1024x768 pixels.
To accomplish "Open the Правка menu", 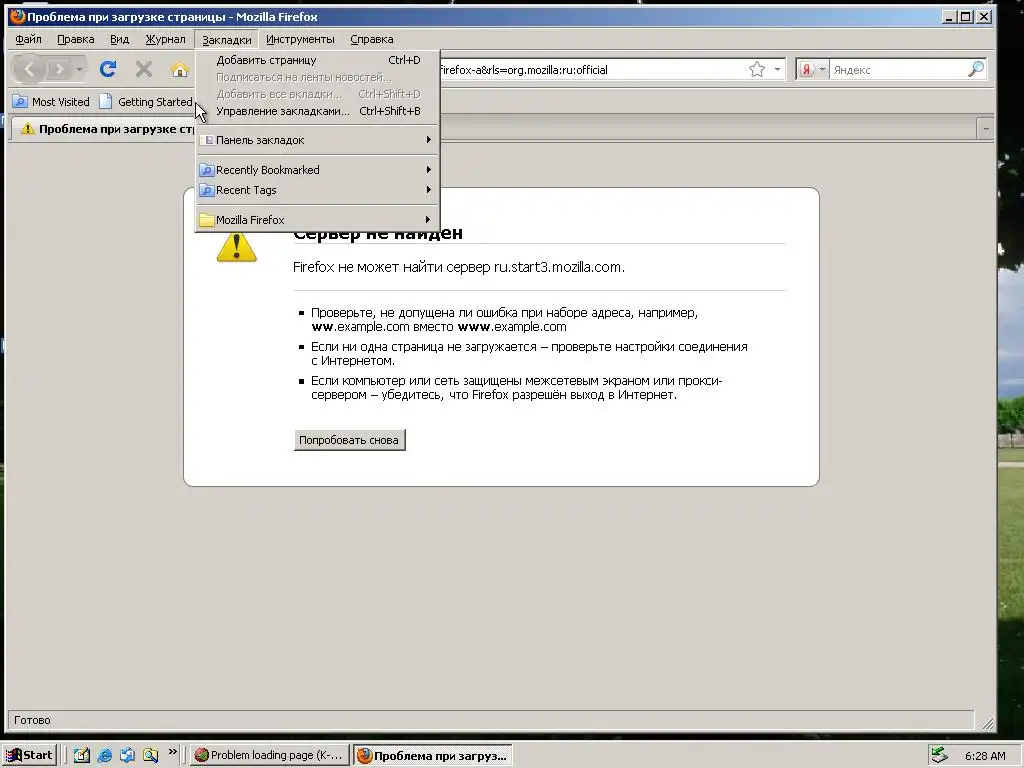I will [76, 39].
